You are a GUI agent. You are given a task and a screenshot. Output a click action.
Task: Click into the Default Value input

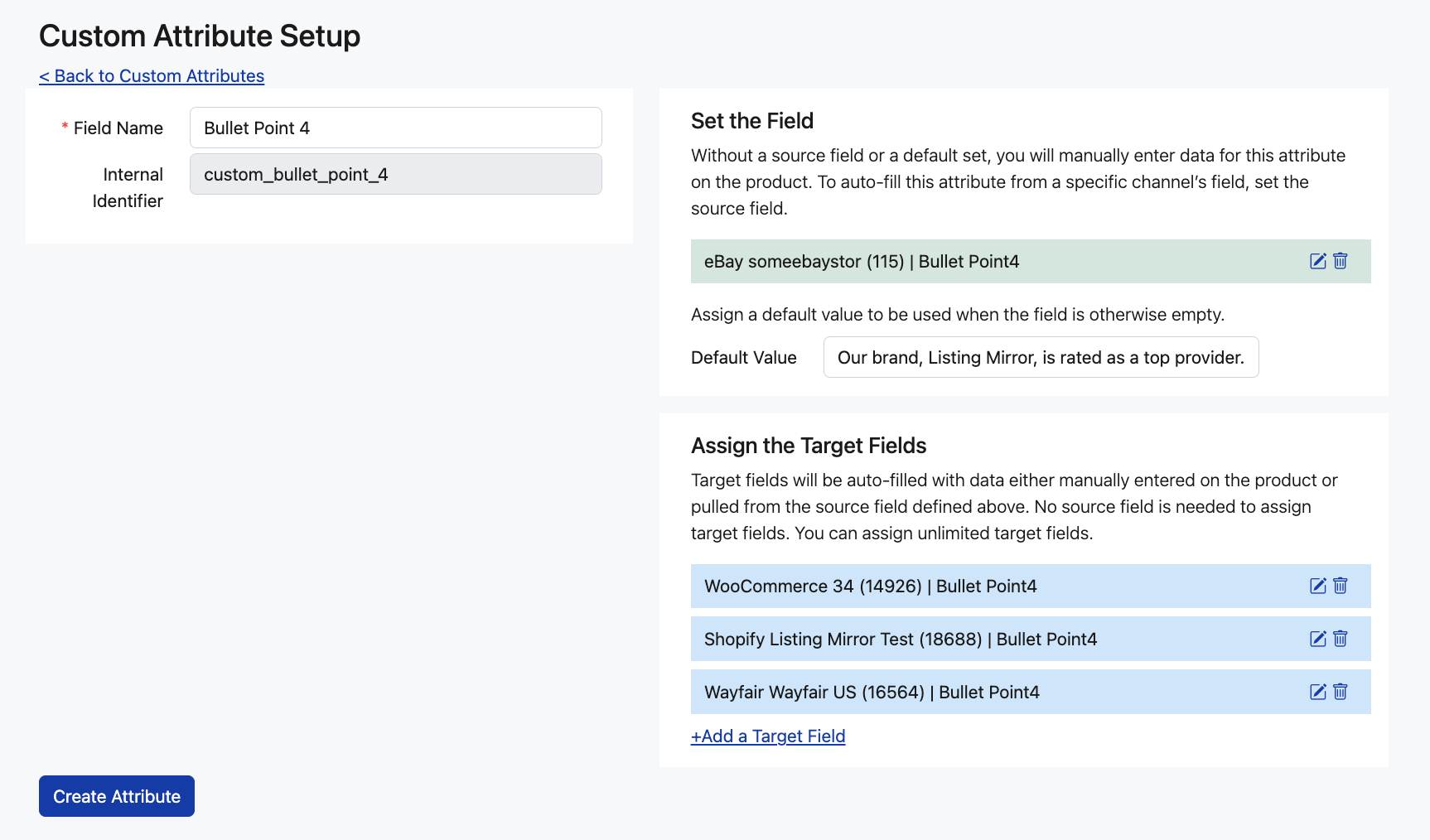pos(1041,357)
